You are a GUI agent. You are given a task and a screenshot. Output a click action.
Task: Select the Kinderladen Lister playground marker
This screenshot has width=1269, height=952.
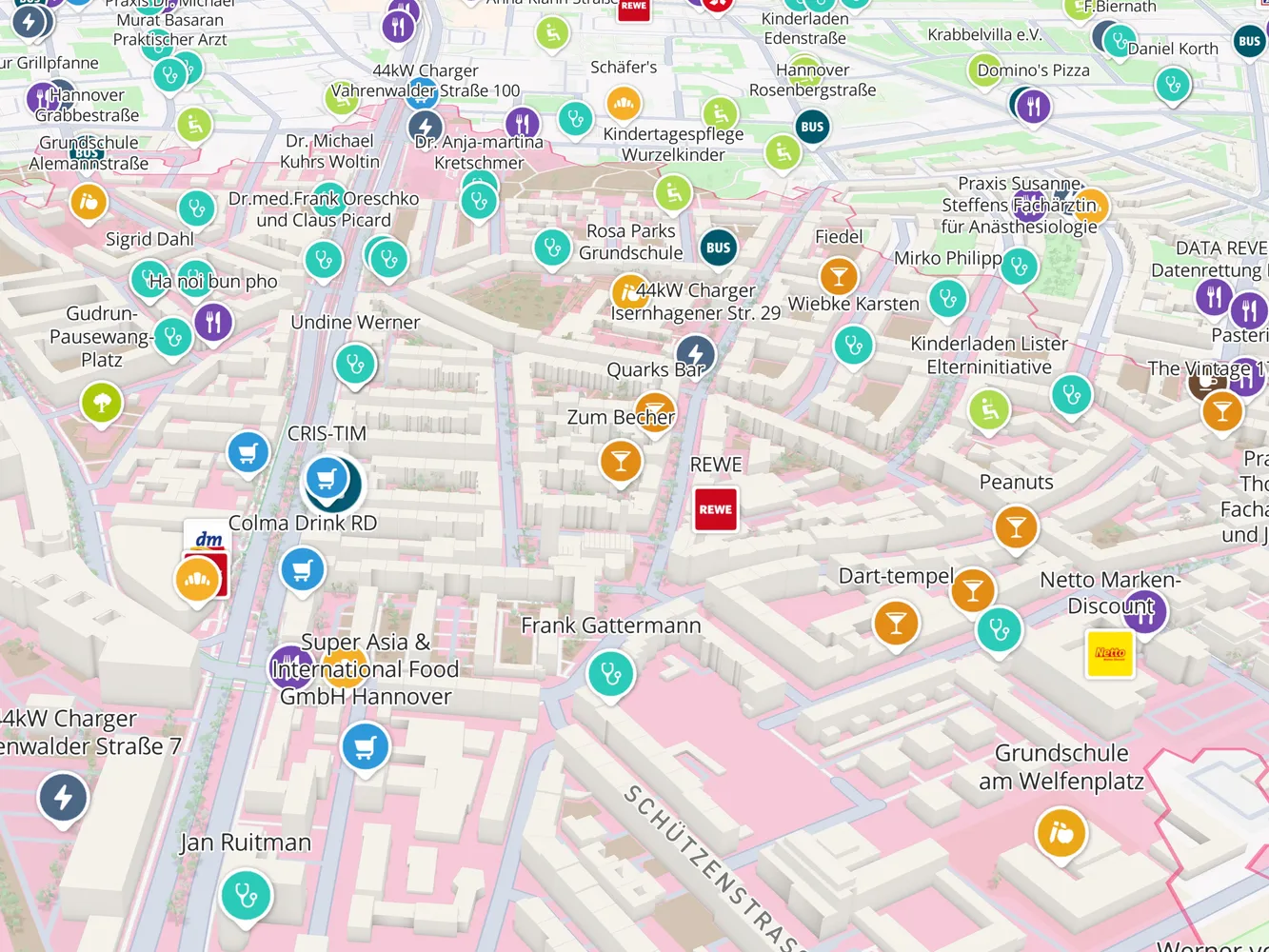pos(989,410)
